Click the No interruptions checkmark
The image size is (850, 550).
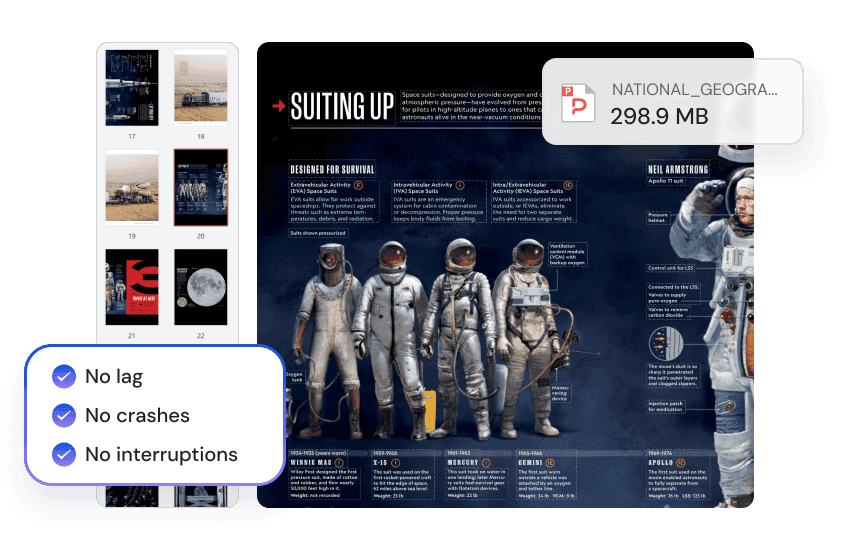pos(64,454)
